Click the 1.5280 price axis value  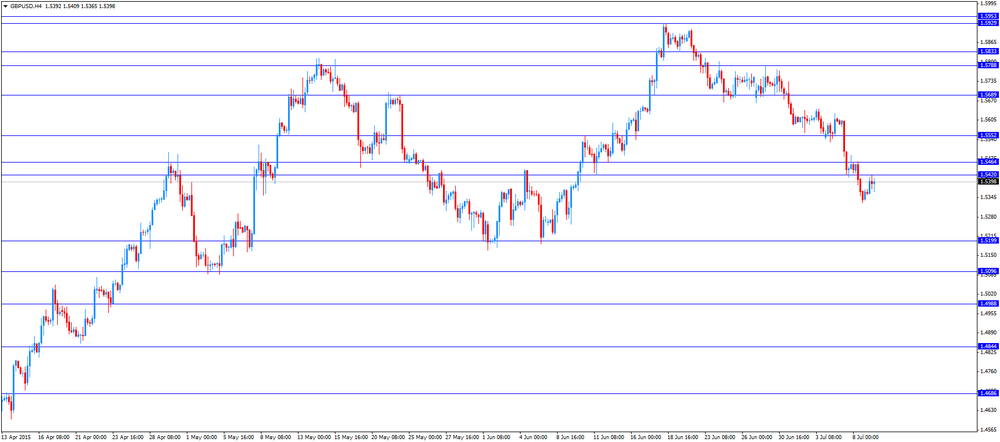pyautogui.click(x=989, y=217)
